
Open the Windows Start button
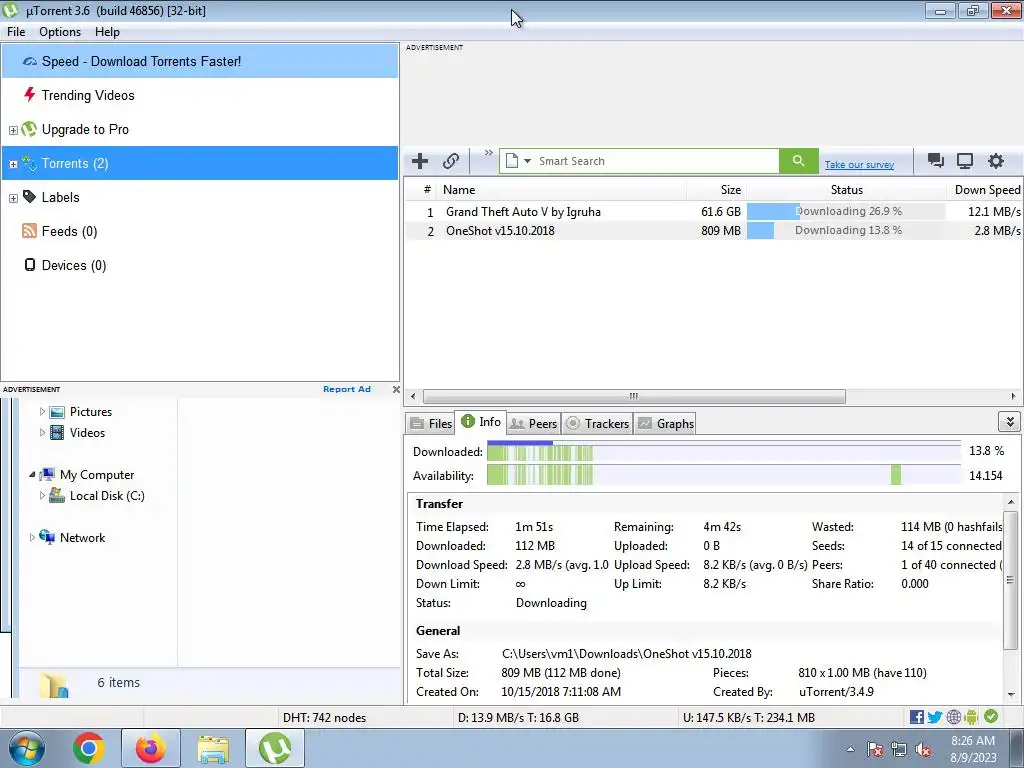pyautogui.click(x=27, y=748)
